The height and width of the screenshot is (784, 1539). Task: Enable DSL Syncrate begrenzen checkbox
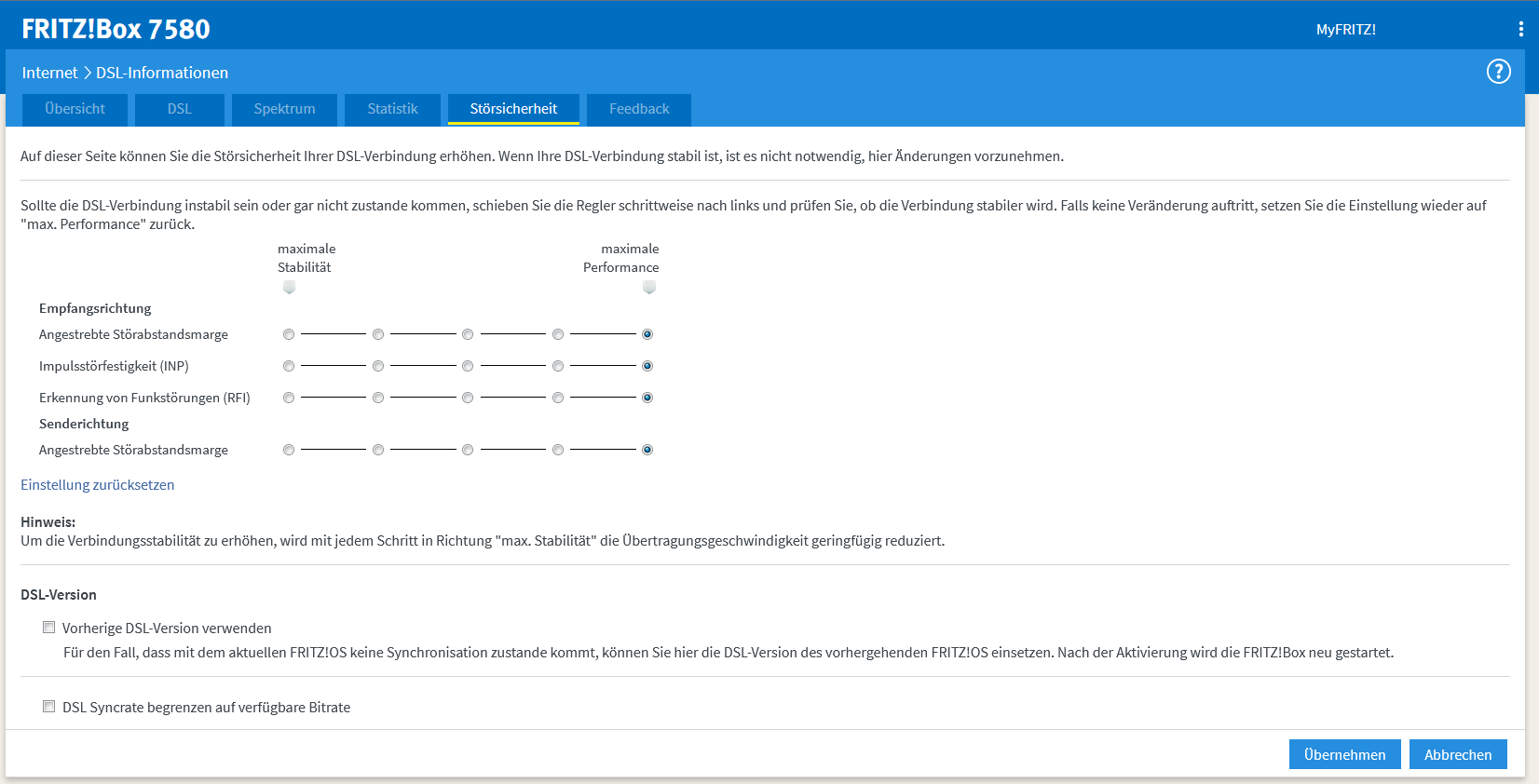pyautogui.click(x=49, y=707)
